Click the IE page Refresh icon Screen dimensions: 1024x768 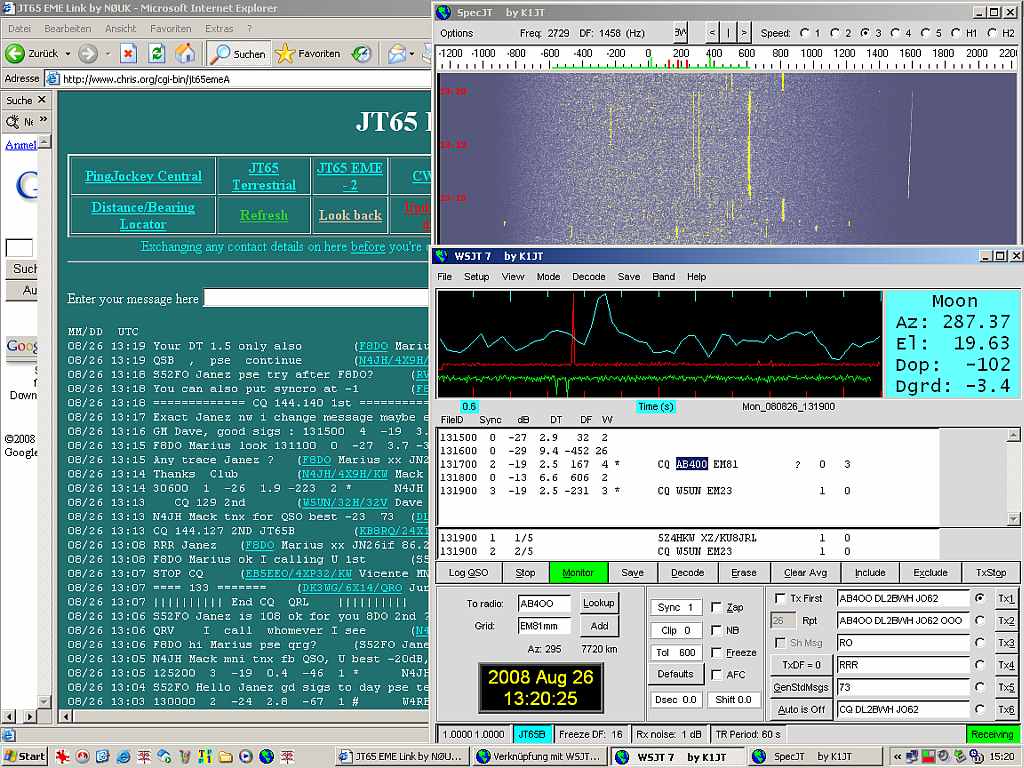[157, 54]
